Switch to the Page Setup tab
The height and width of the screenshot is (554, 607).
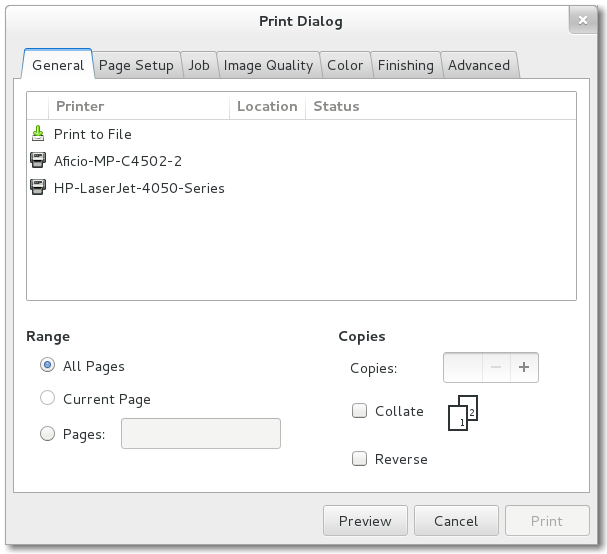(x=136, y=65)
